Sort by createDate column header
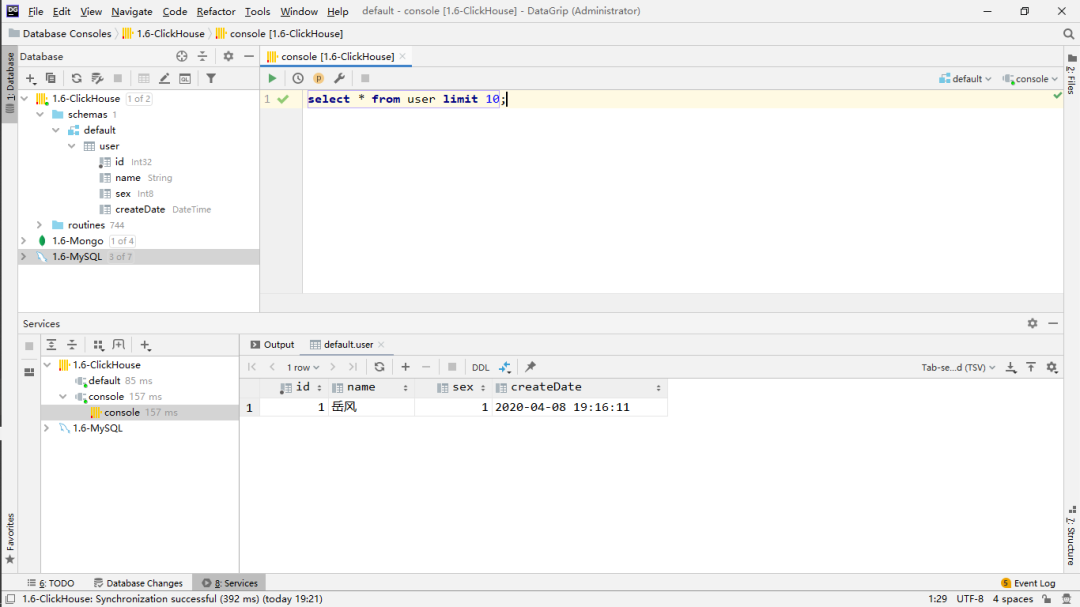 click(x=579, y=388)
